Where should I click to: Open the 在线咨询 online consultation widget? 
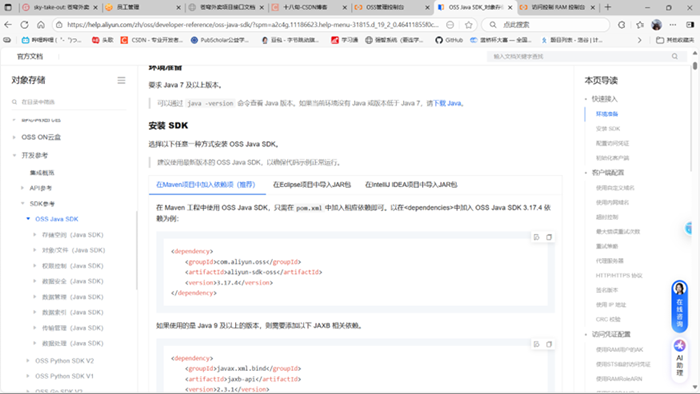tap(679, 306)
